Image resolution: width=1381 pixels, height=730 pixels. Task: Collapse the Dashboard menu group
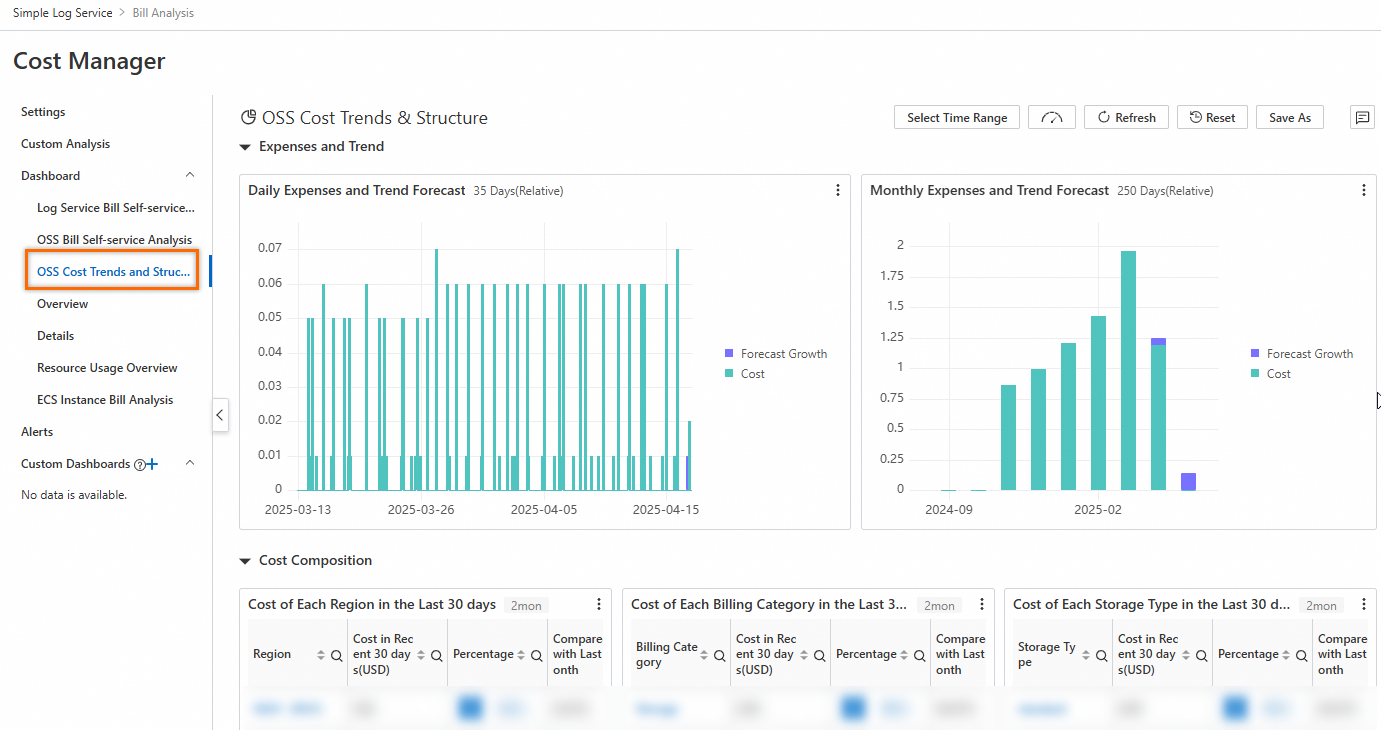coord(190,176)
